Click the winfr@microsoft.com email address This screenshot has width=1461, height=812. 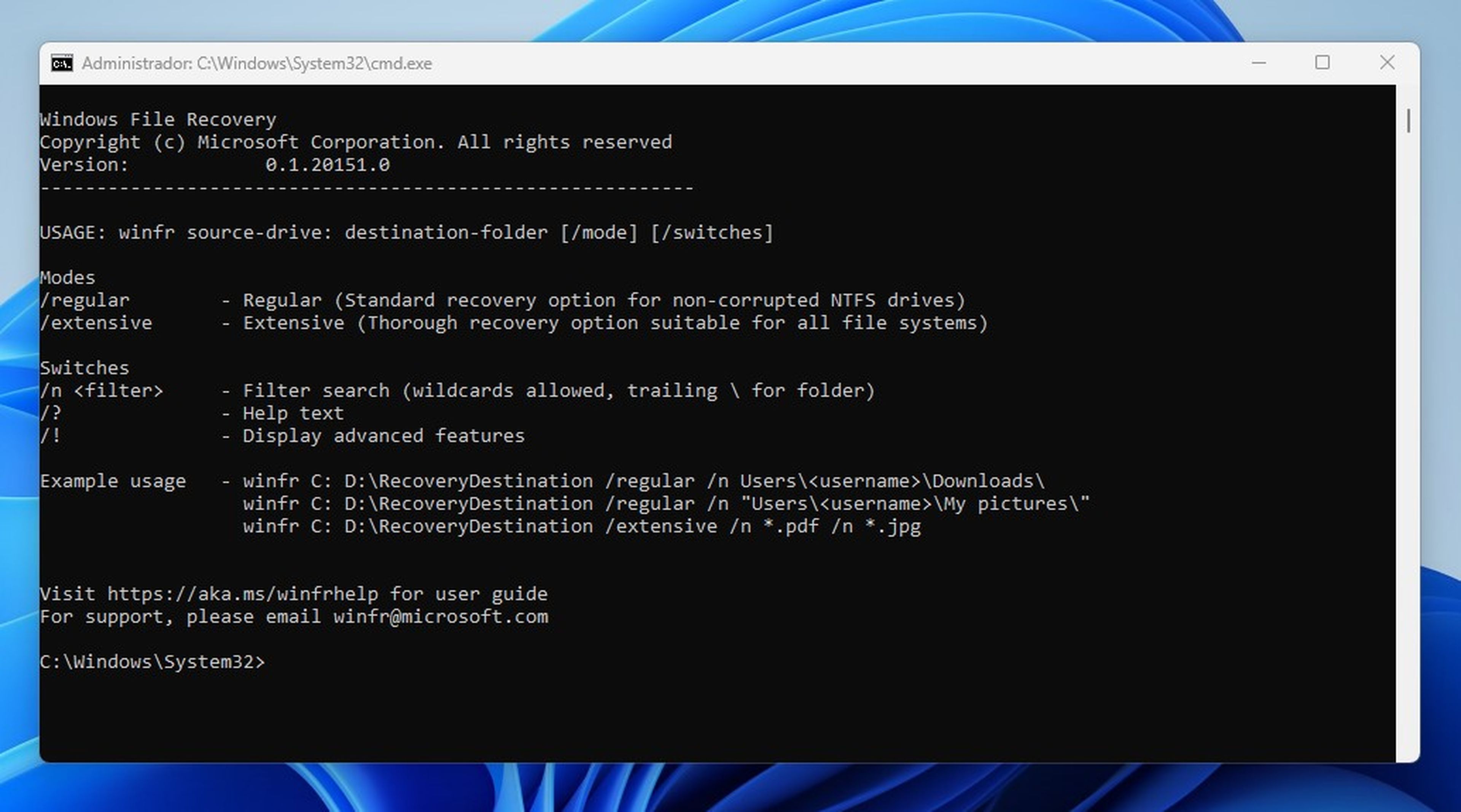(x=441, y=617)
